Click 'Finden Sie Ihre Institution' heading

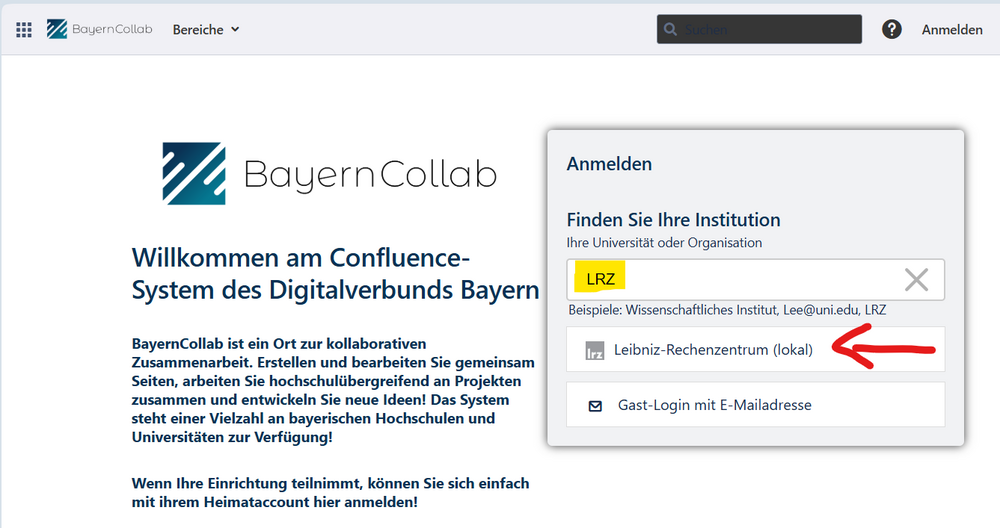(673, 220)
